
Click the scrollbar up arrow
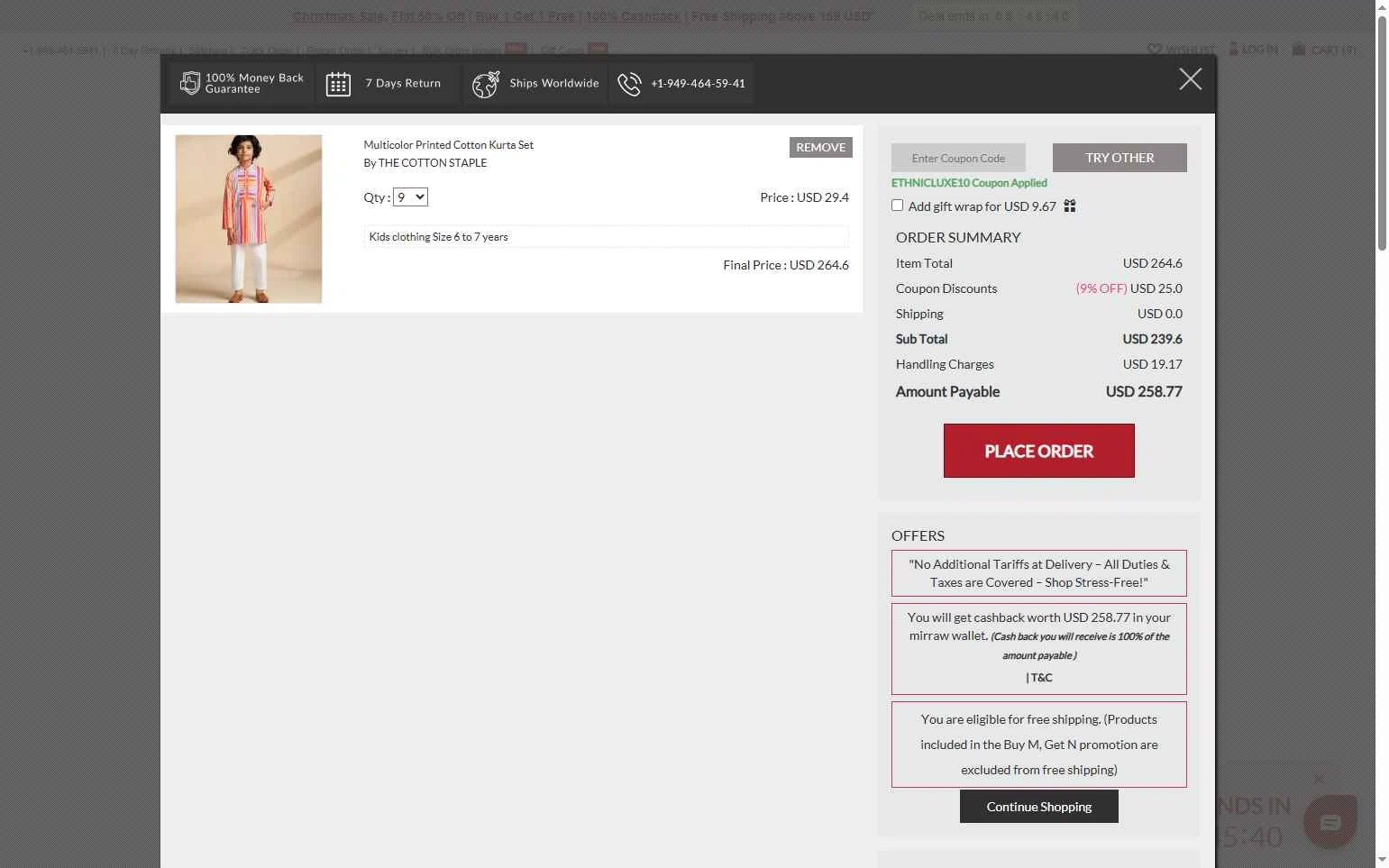(x=1382, y=7)
